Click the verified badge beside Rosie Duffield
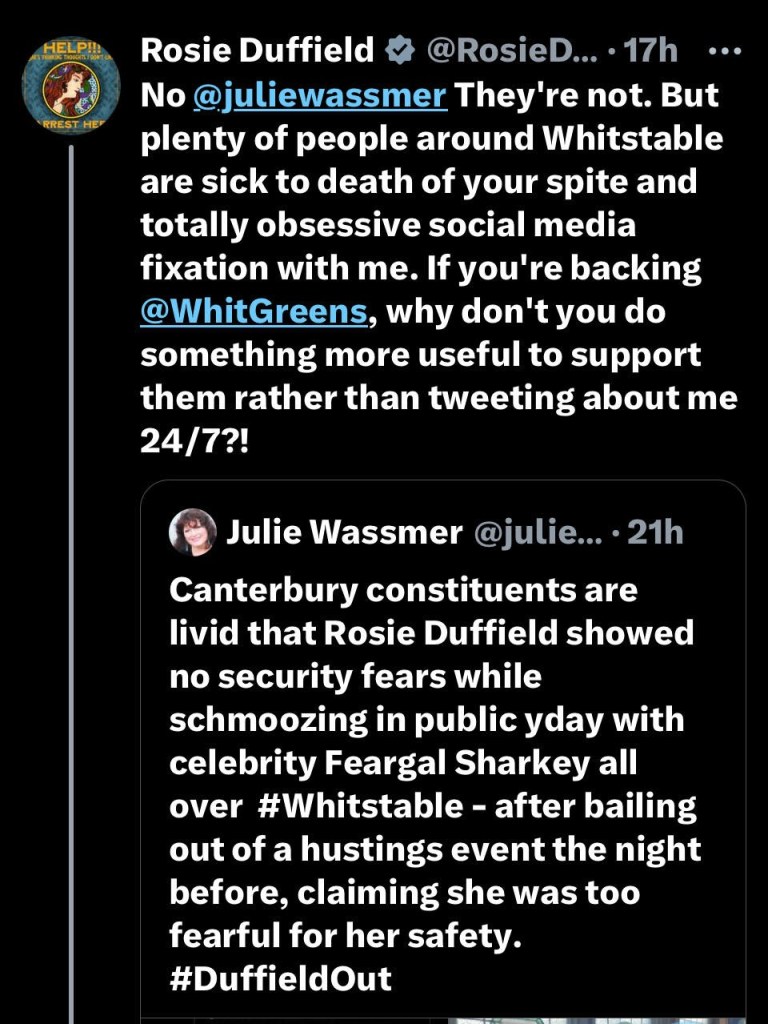 [x=400, y=49]
